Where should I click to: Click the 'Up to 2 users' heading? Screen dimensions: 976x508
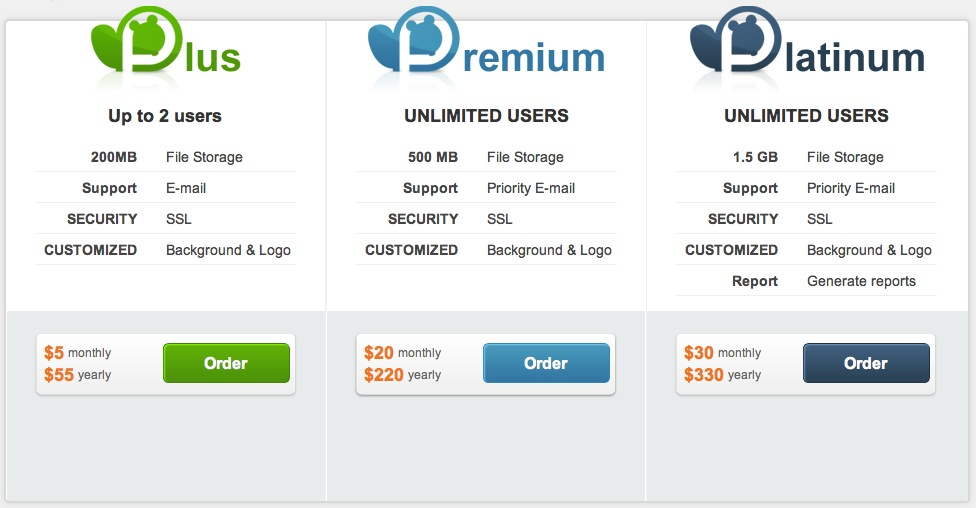tap(165, 116)
